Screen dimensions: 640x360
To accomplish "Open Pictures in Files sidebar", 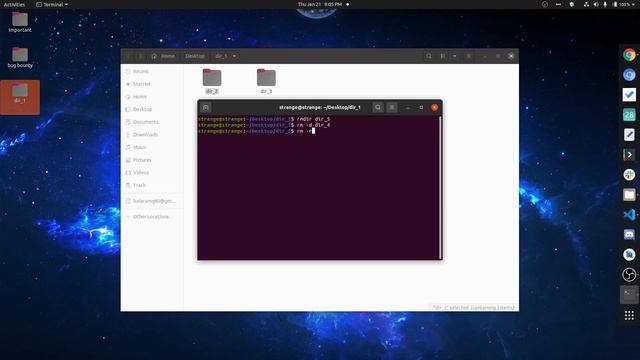I will coord(152,160).
